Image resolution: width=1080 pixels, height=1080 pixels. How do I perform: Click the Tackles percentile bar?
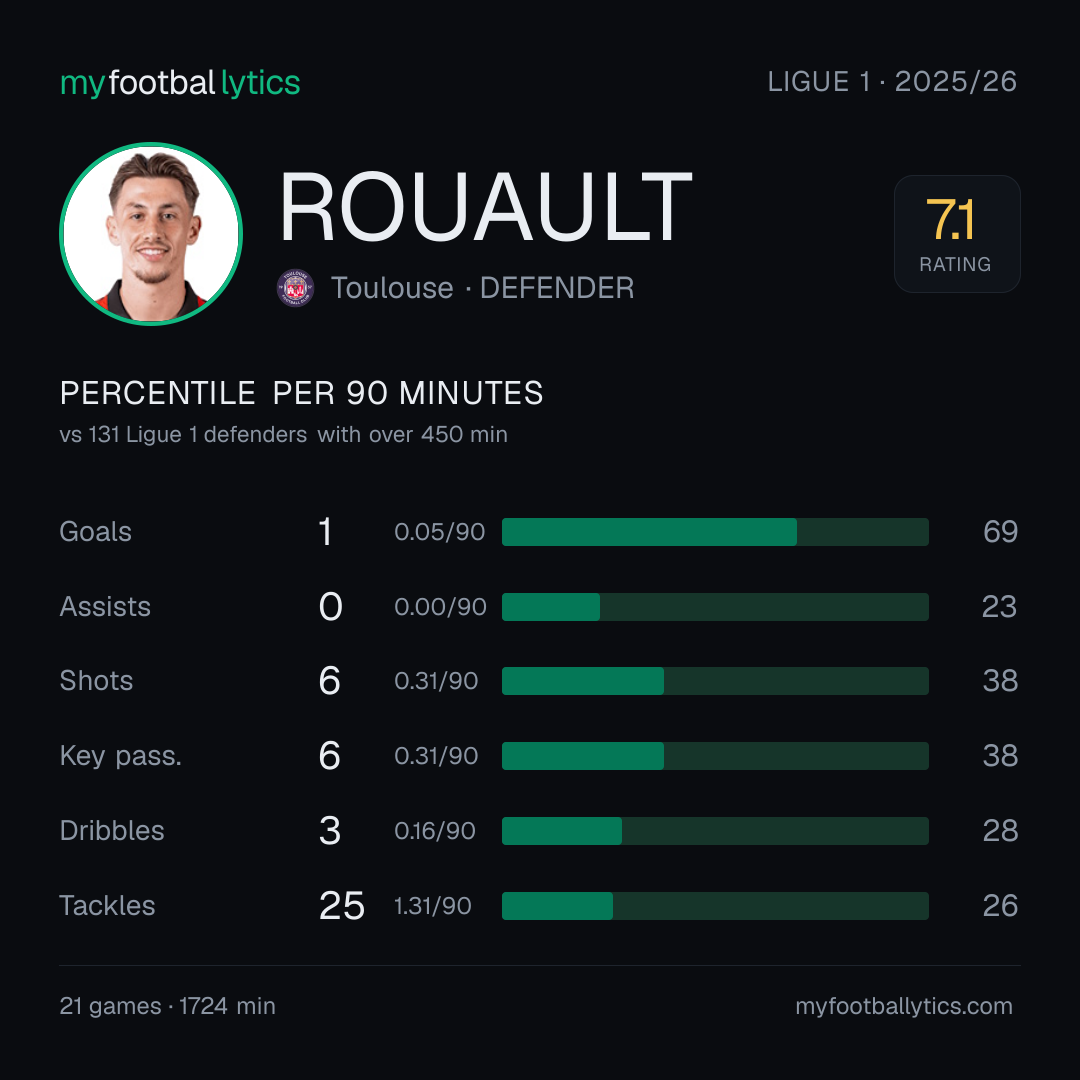[715, 906]
